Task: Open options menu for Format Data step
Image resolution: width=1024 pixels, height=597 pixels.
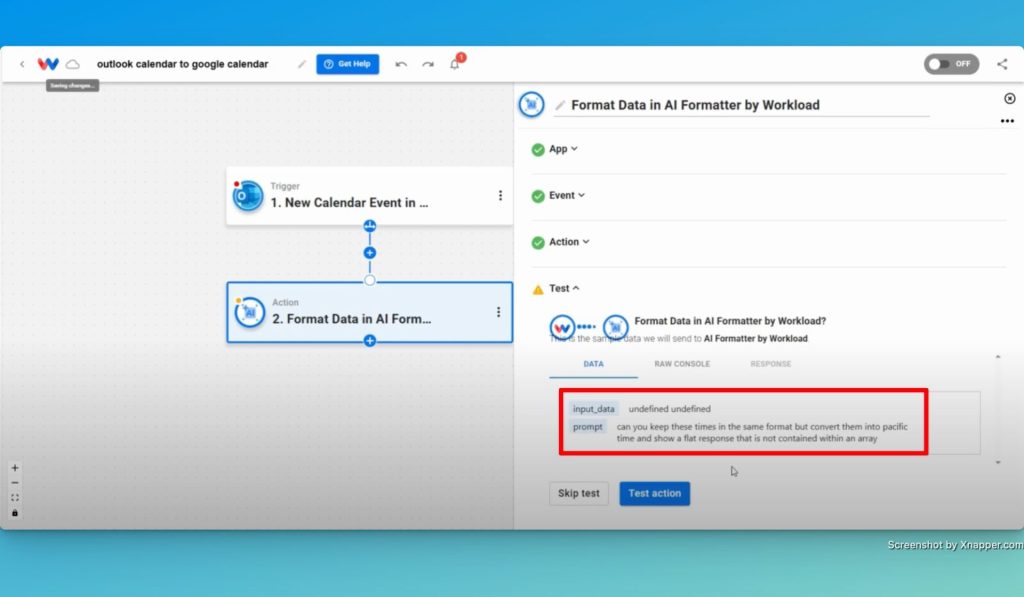Action: pos(498,312)
